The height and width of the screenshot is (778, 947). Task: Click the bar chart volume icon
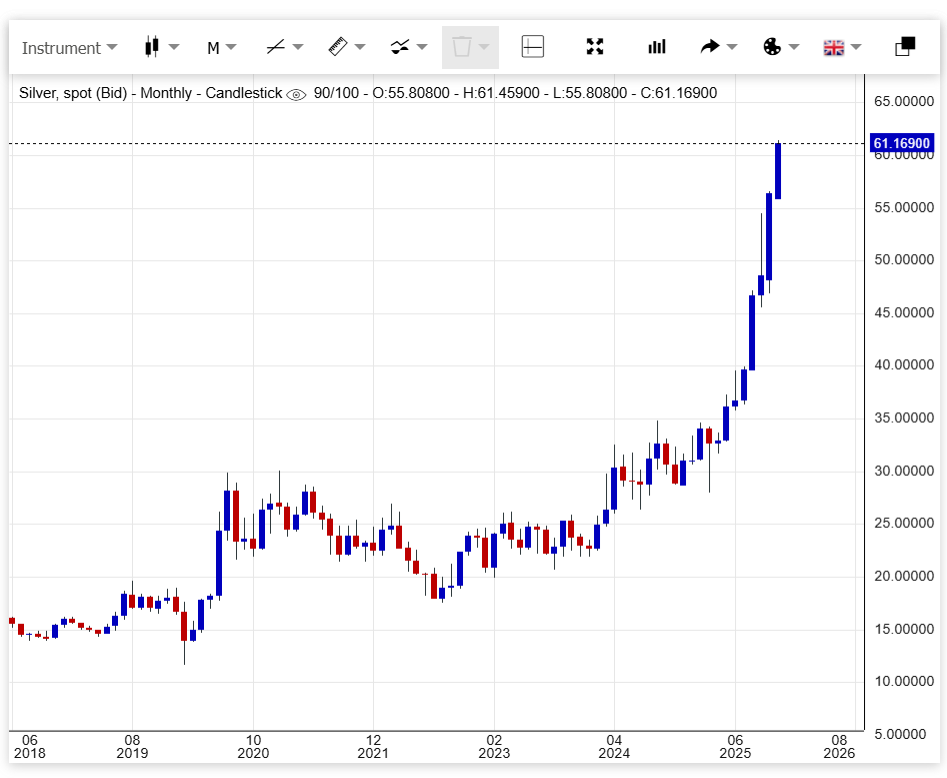coord(657,47)
